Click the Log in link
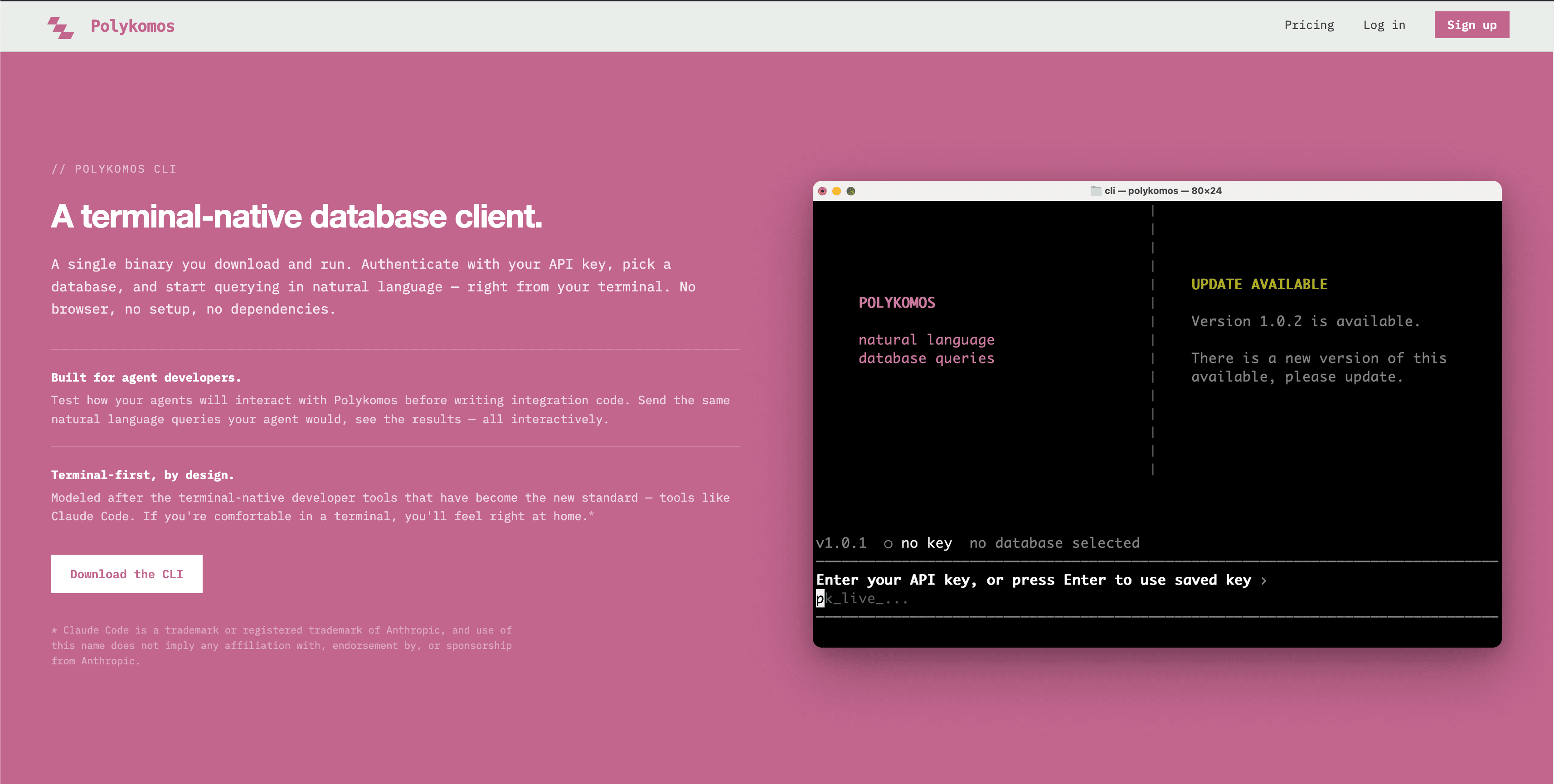1554x784 pixels. [1384, 25]
